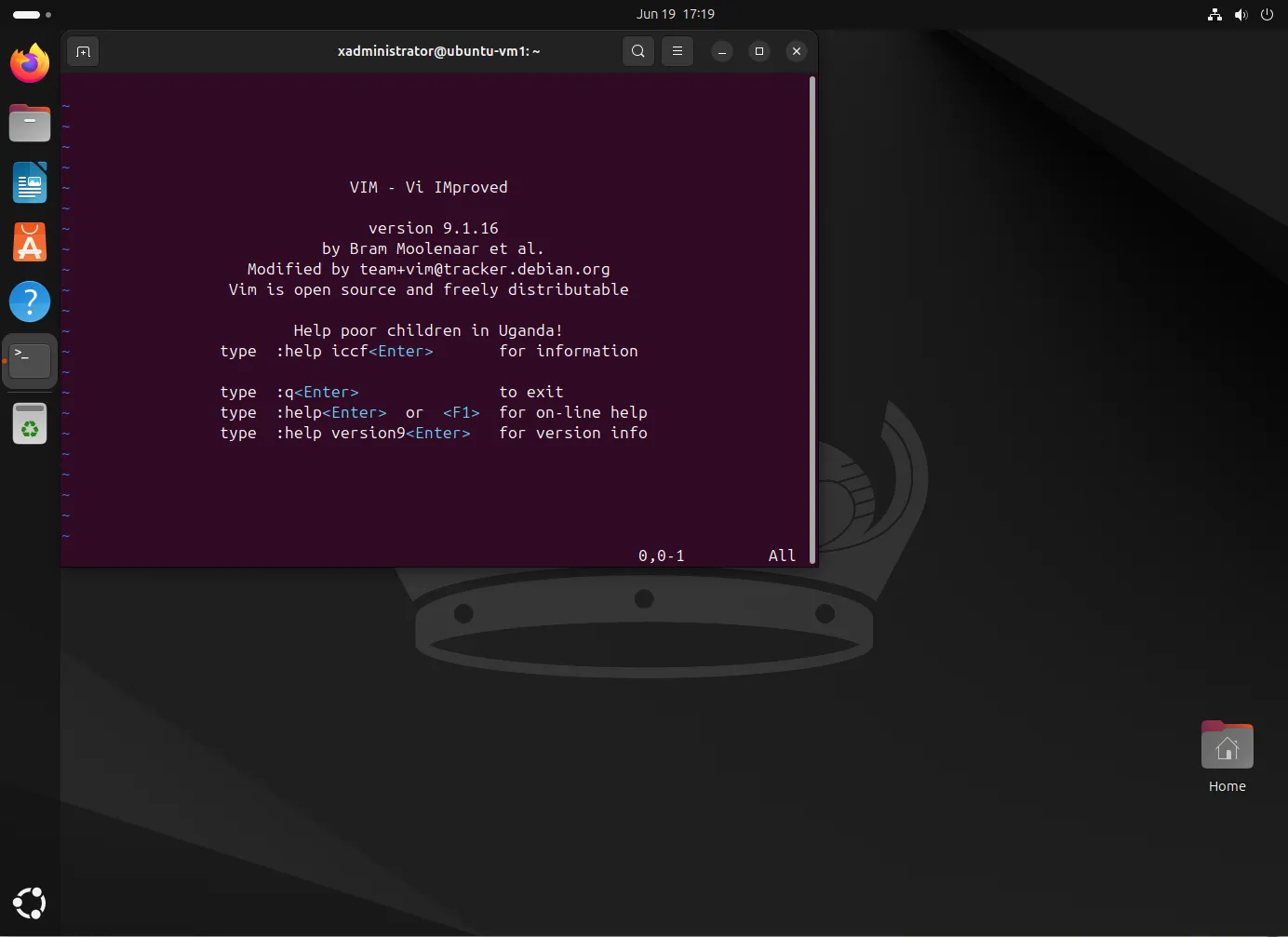Click the team+vim@tracker.debian.org text
Viewport: 1288px width, 937px height.
pyautogui.click(x=485, y=269)
